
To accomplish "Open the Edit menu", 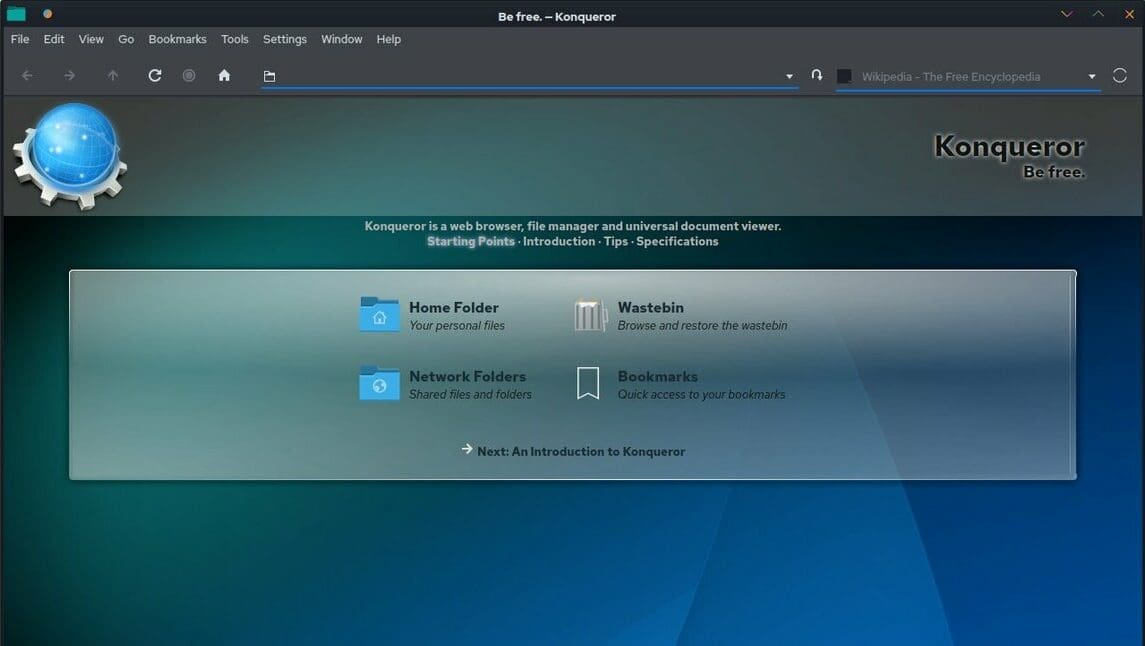I will (54, 39).
